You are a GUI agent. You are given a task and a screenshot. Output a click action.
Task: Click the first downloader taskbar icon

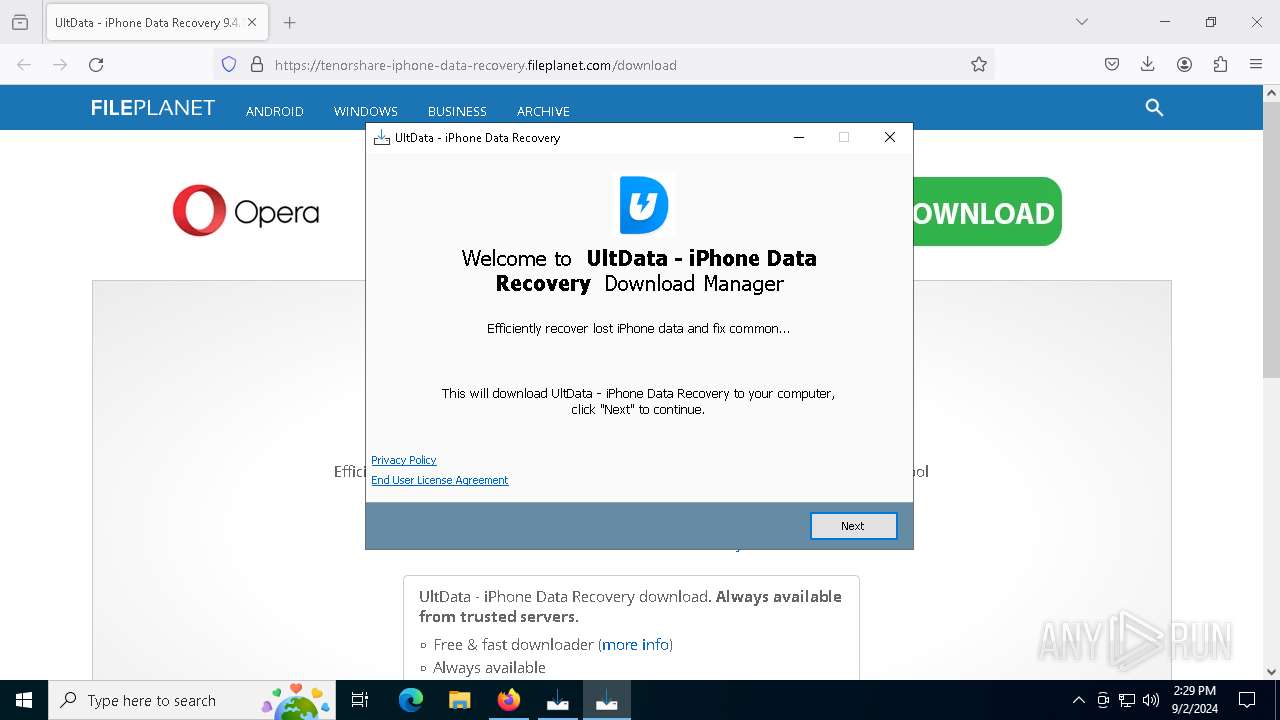(x=557, y=700)
